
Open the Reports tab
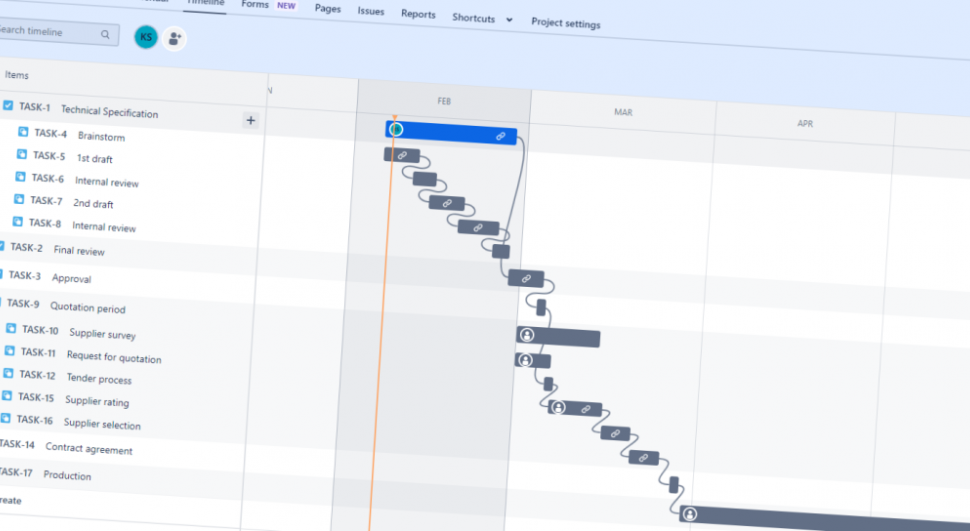coord(418,14)
